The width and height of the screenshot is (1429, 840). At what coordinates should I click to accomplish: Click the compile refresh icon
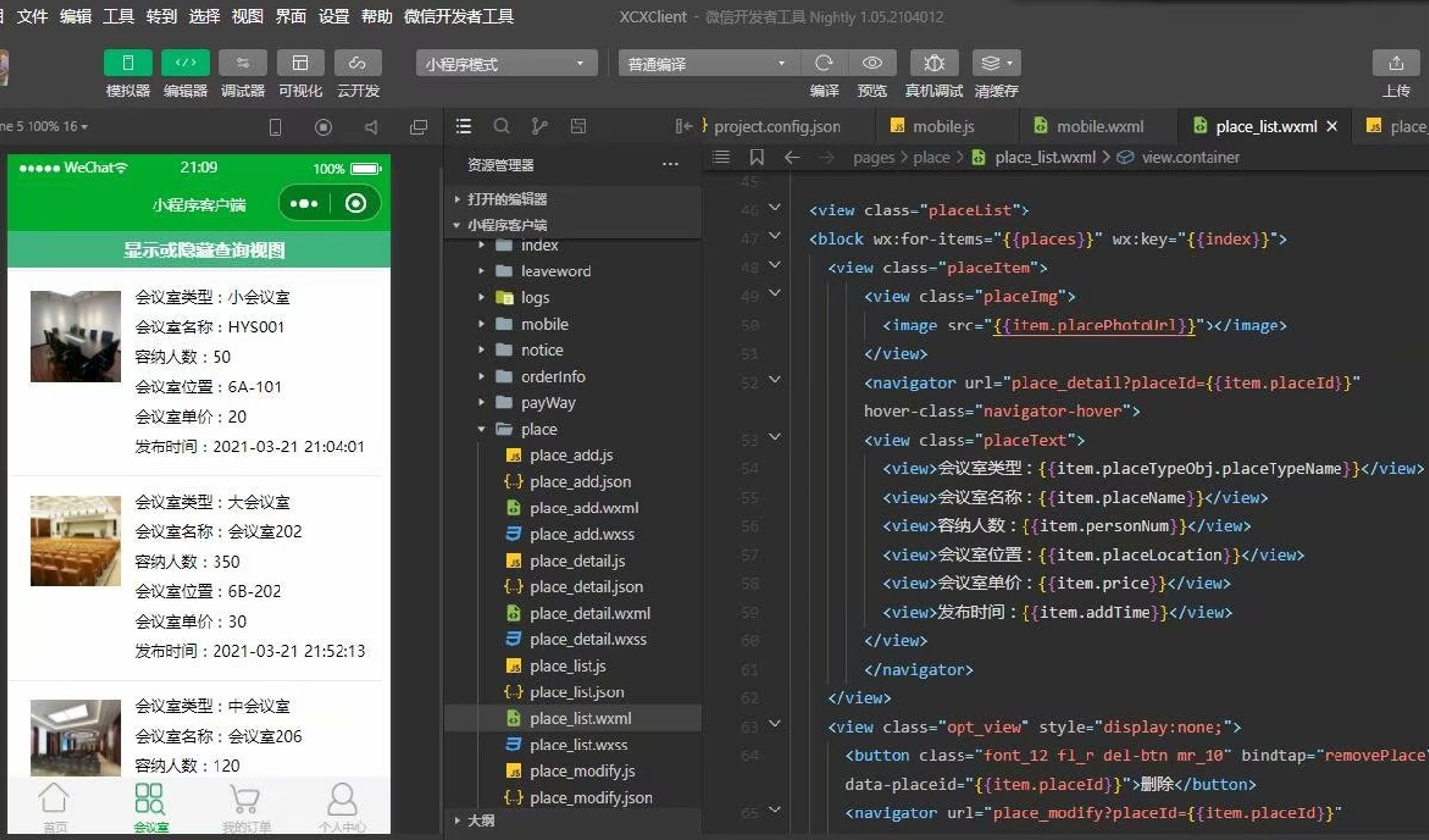(824, 63)
